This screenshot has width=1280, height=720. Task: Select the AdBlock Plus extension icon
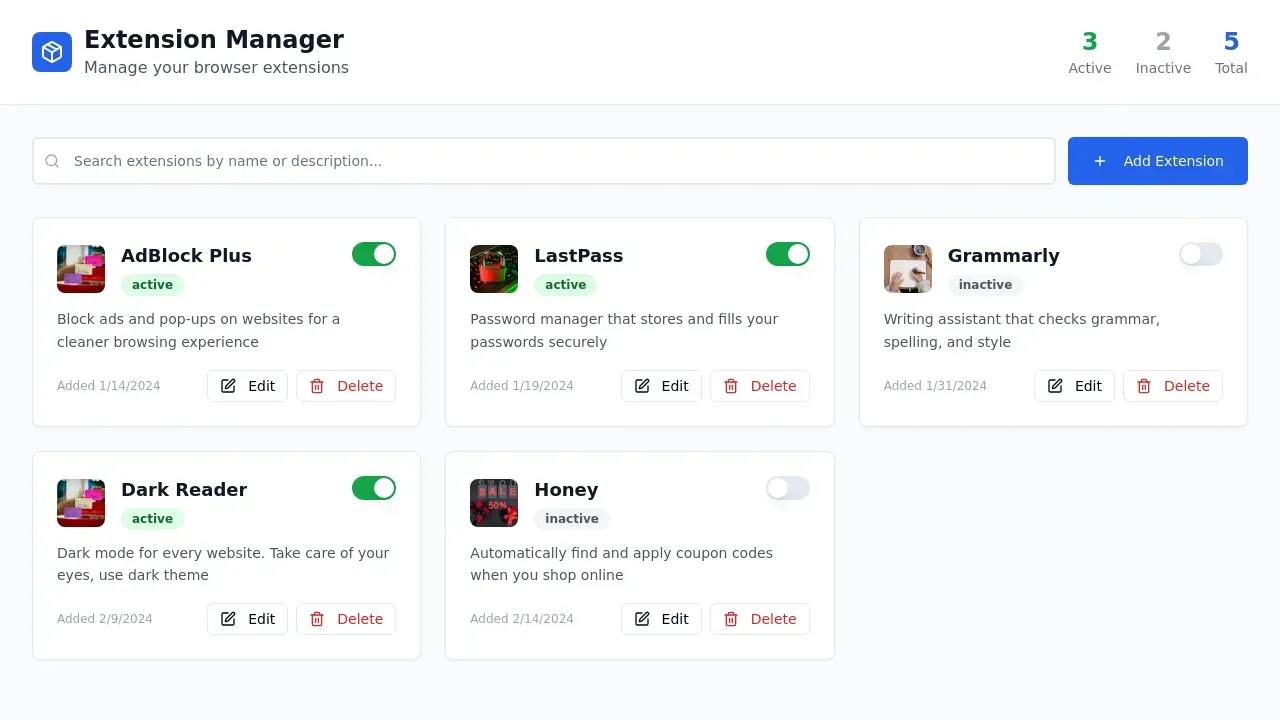click(x=80, y=268)
